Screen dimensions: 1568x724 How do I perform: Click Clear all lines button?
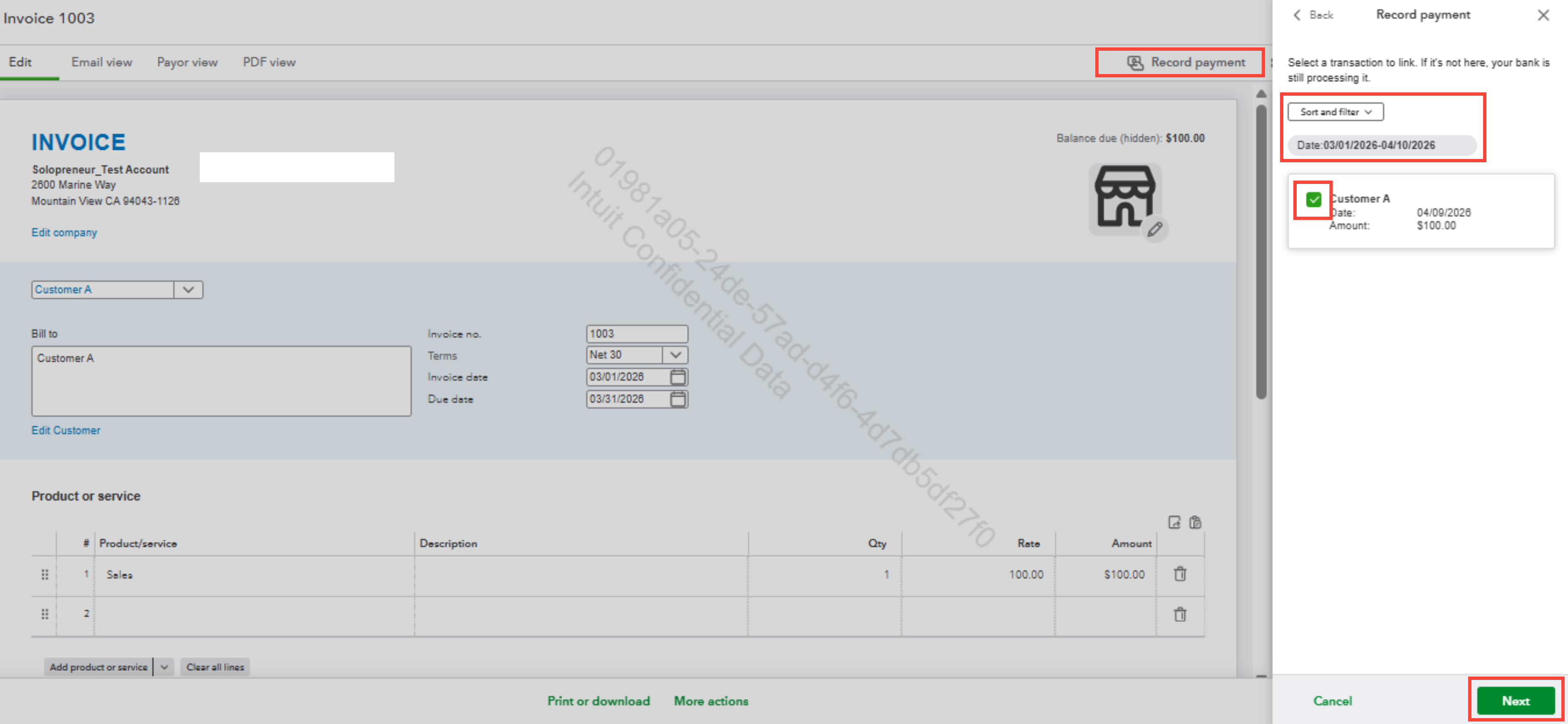215,667
